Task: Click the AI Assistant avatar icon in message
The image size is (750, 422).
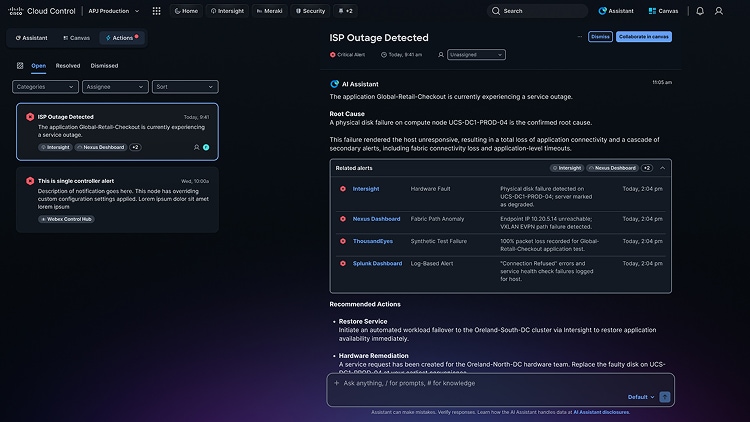Action: click(334, 84)
